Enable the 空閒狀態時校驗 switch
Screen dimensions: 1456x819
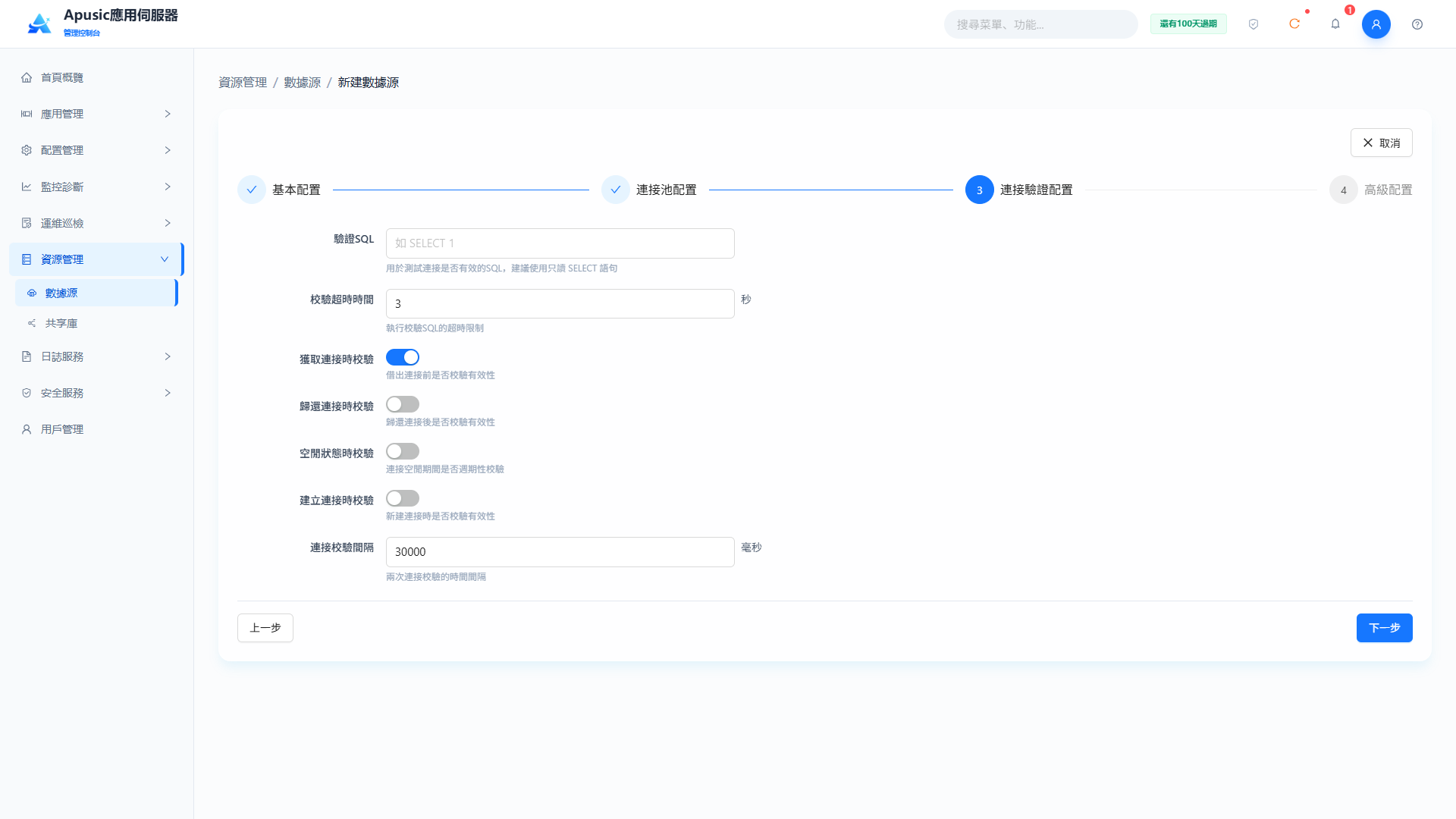(403, 451)
